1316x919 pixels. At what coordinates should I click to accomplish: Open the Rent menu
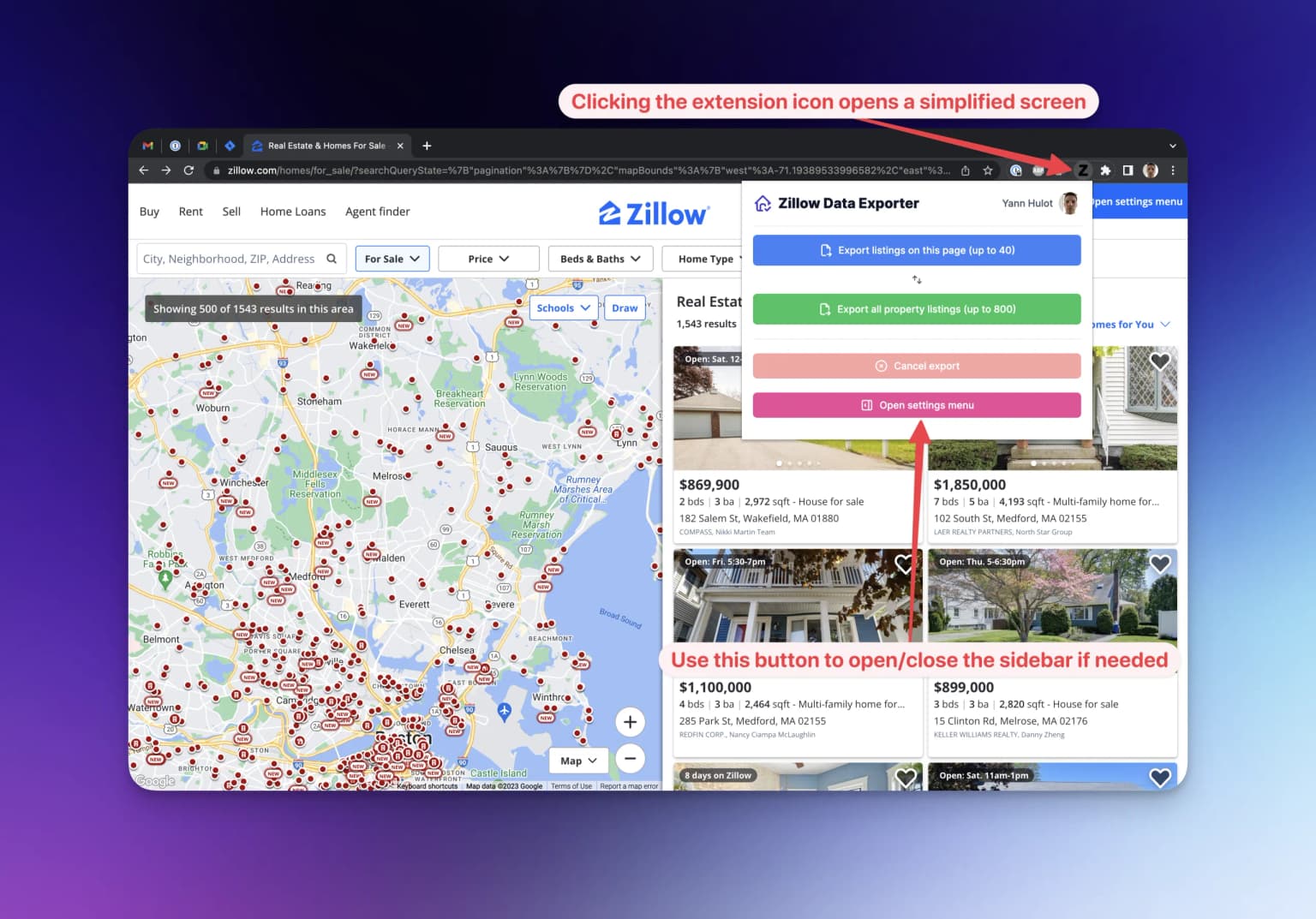coord(190,212)
